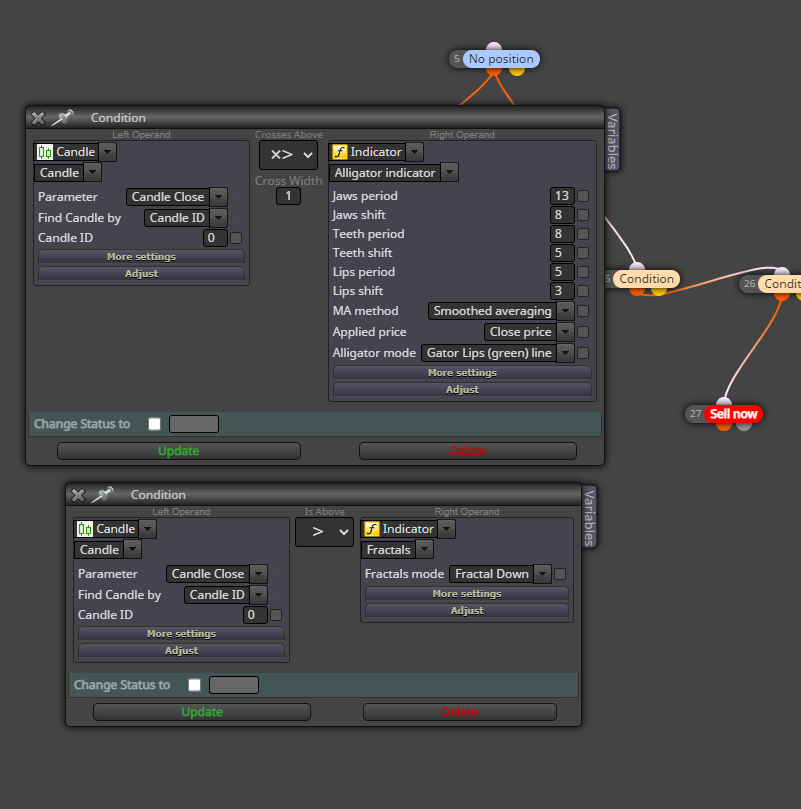Open Candle subtype dropdown in upper panel

tap(92, 173)
